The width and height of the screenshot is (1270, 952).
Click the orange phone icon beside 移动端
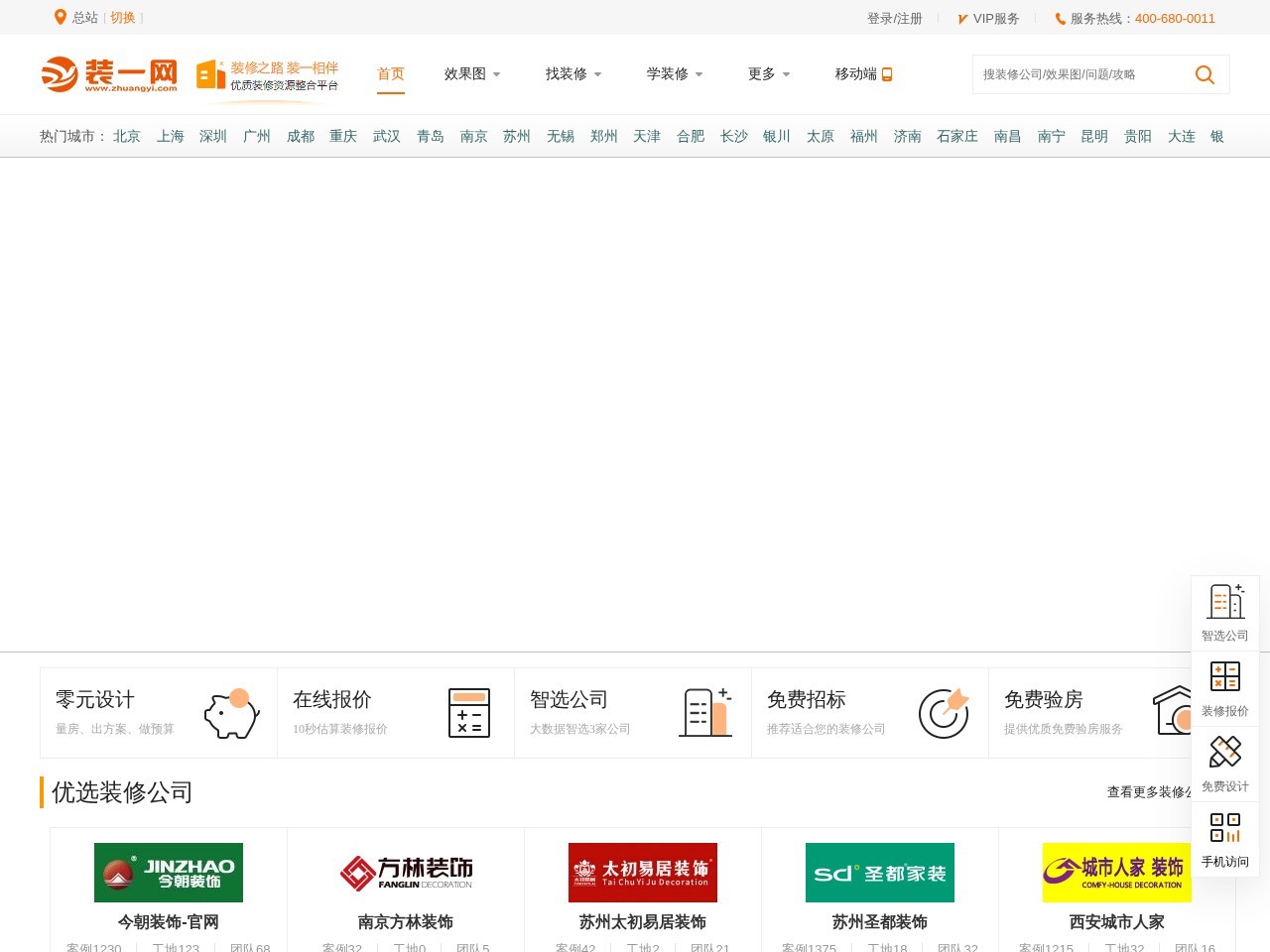(887, 74)
